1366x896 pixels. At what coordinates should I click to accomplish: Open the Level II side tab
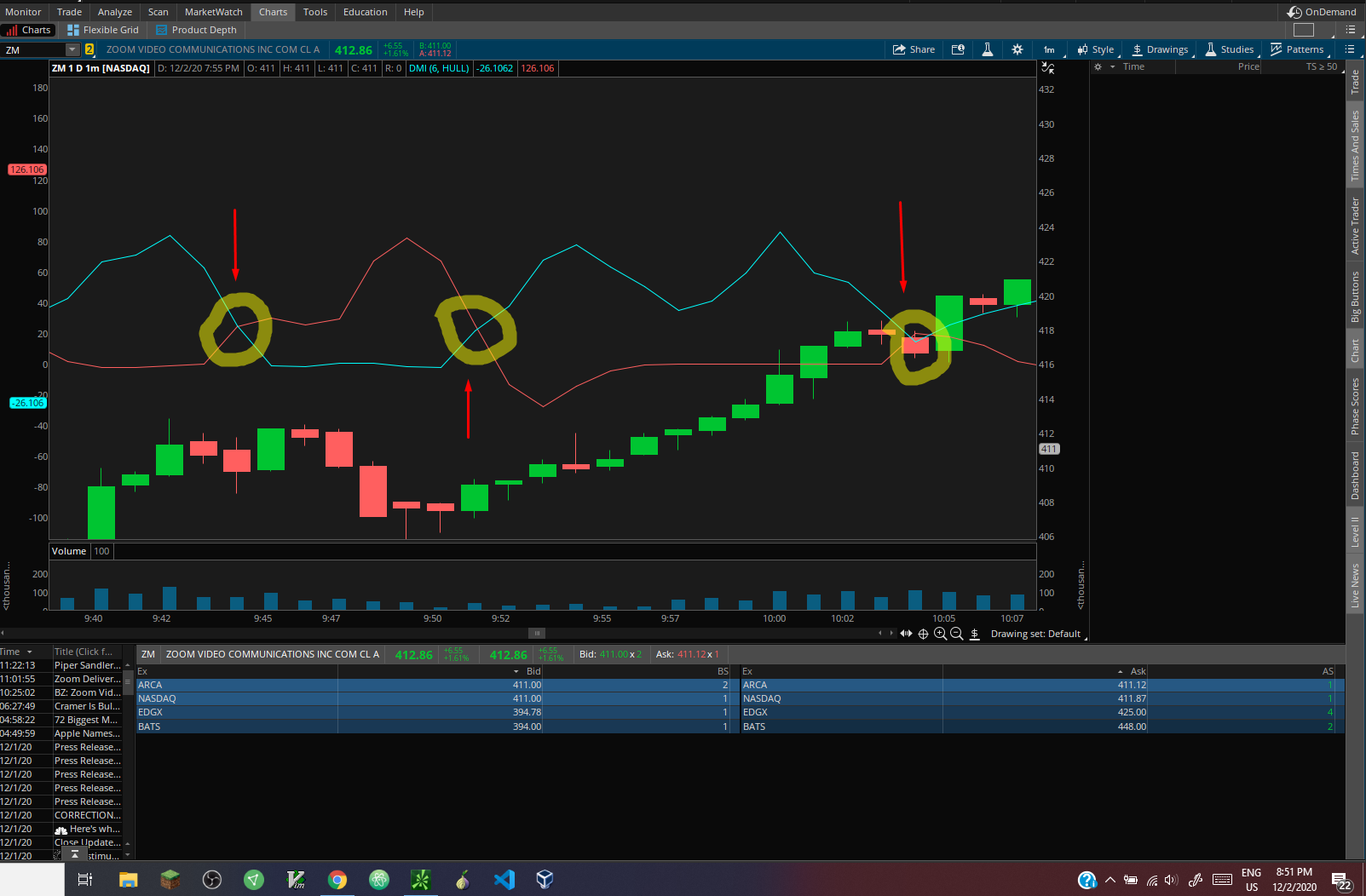1355,531
